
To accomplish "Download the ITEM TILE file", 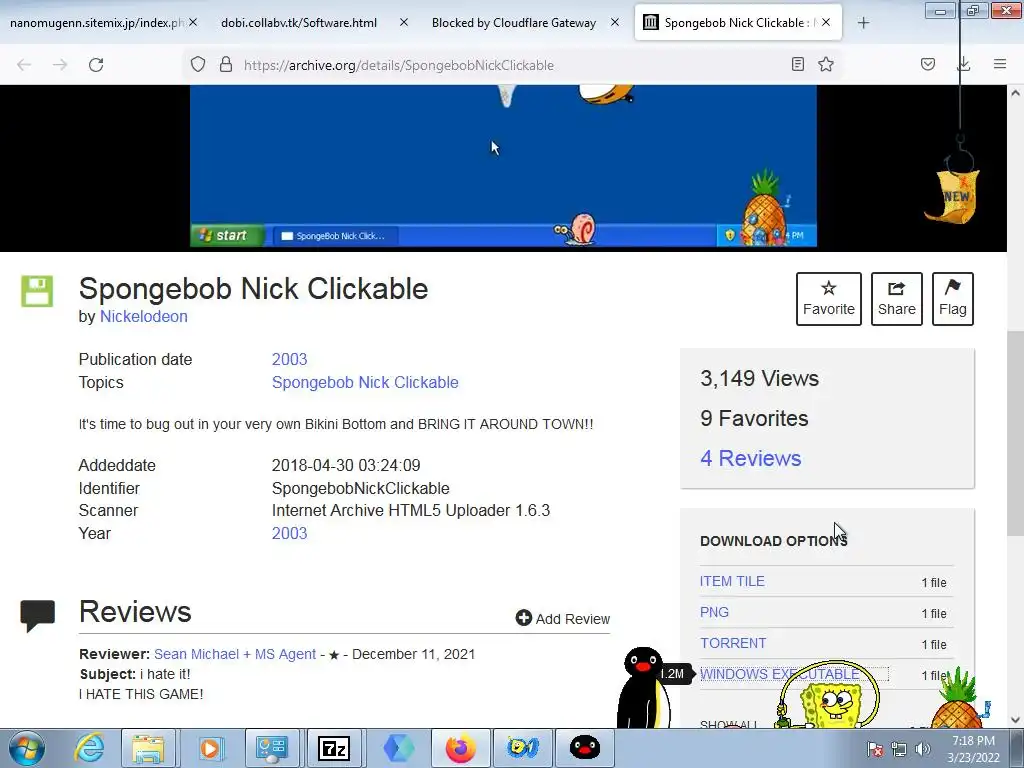I will coord(732,581).
